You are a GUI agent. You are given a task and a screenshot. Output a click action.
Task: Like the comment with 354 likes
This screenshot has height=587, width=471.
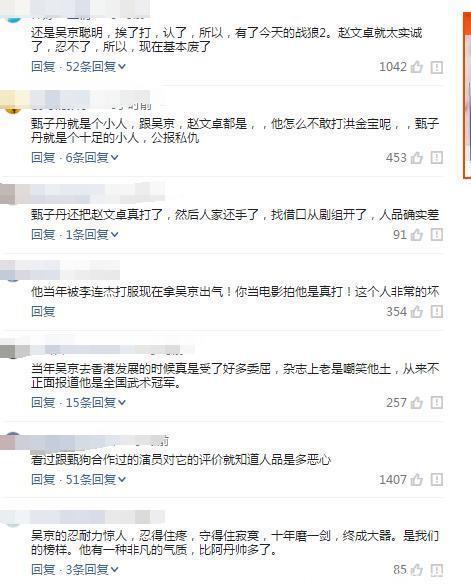(416, 311)
